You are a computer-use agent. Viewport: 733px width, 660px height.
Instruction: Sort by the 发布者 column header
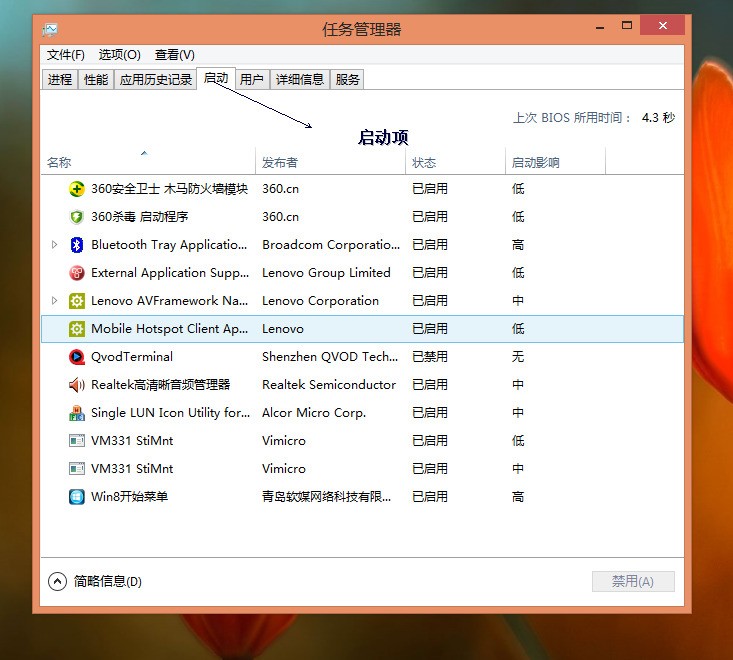point(331,162)
